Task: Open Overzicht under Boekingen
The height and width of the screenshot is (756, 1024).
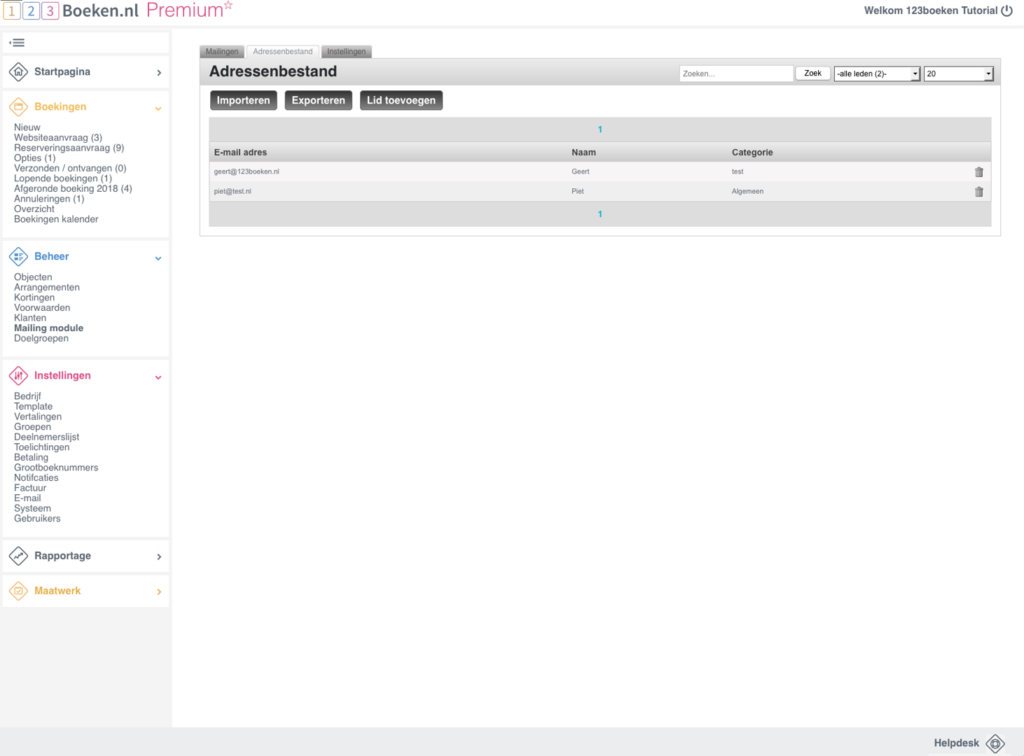Action: coord(34,209)
